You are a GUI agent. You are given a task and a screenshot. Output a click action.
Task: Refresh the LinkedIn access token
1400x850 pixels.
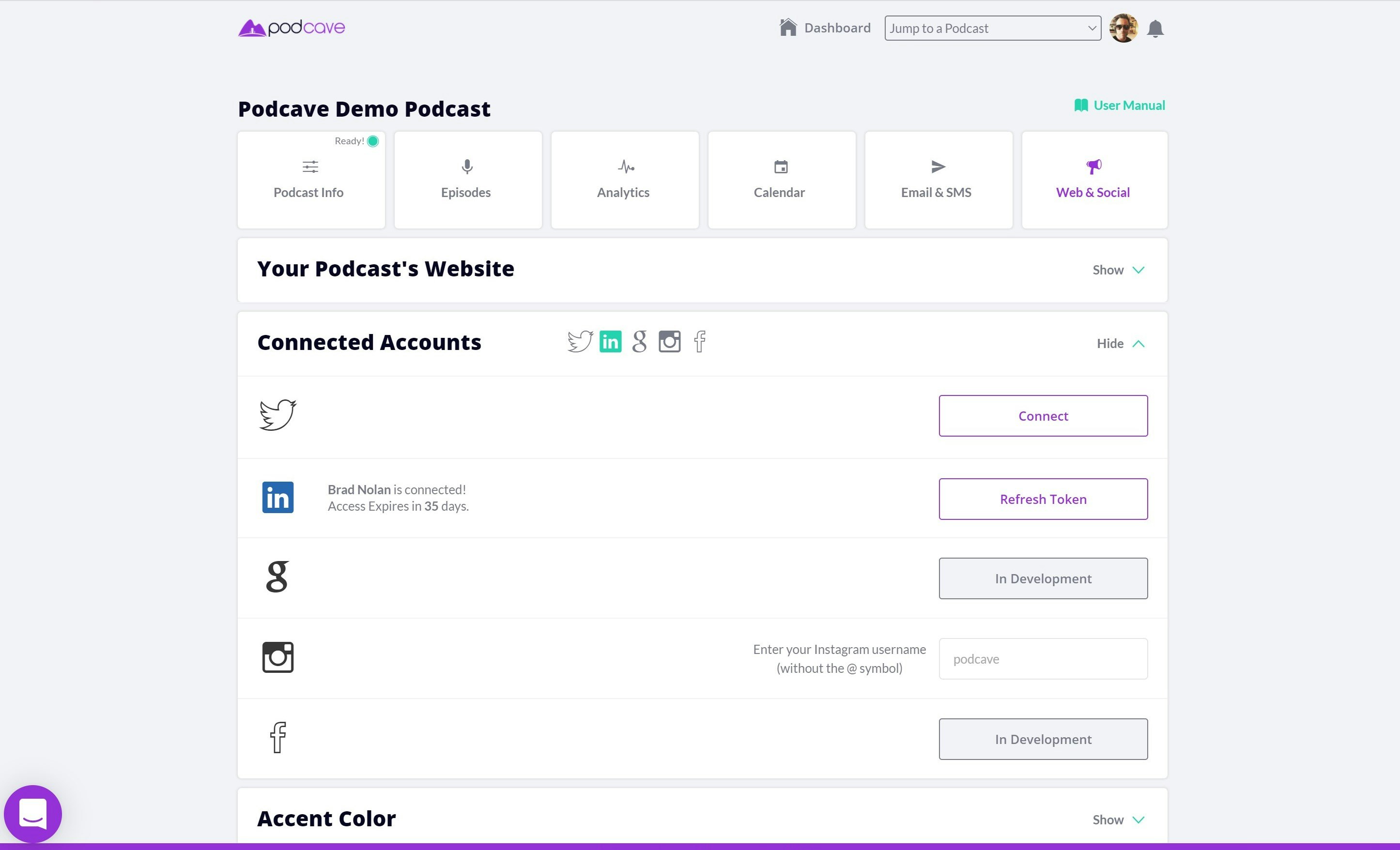click(1043, 499)
